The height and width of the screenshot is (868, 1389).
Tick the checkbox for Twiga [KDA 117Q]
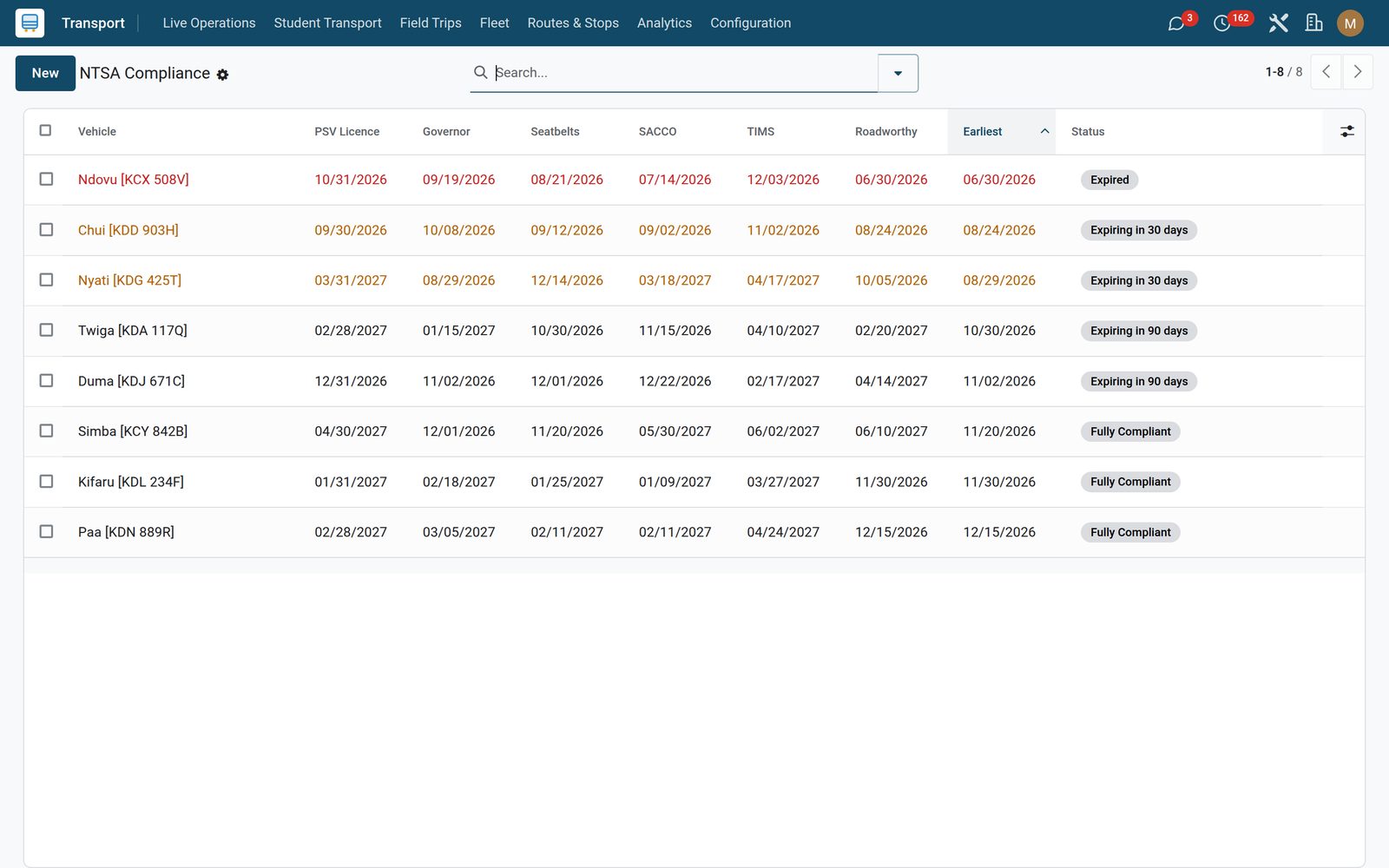tap(46, 330)
